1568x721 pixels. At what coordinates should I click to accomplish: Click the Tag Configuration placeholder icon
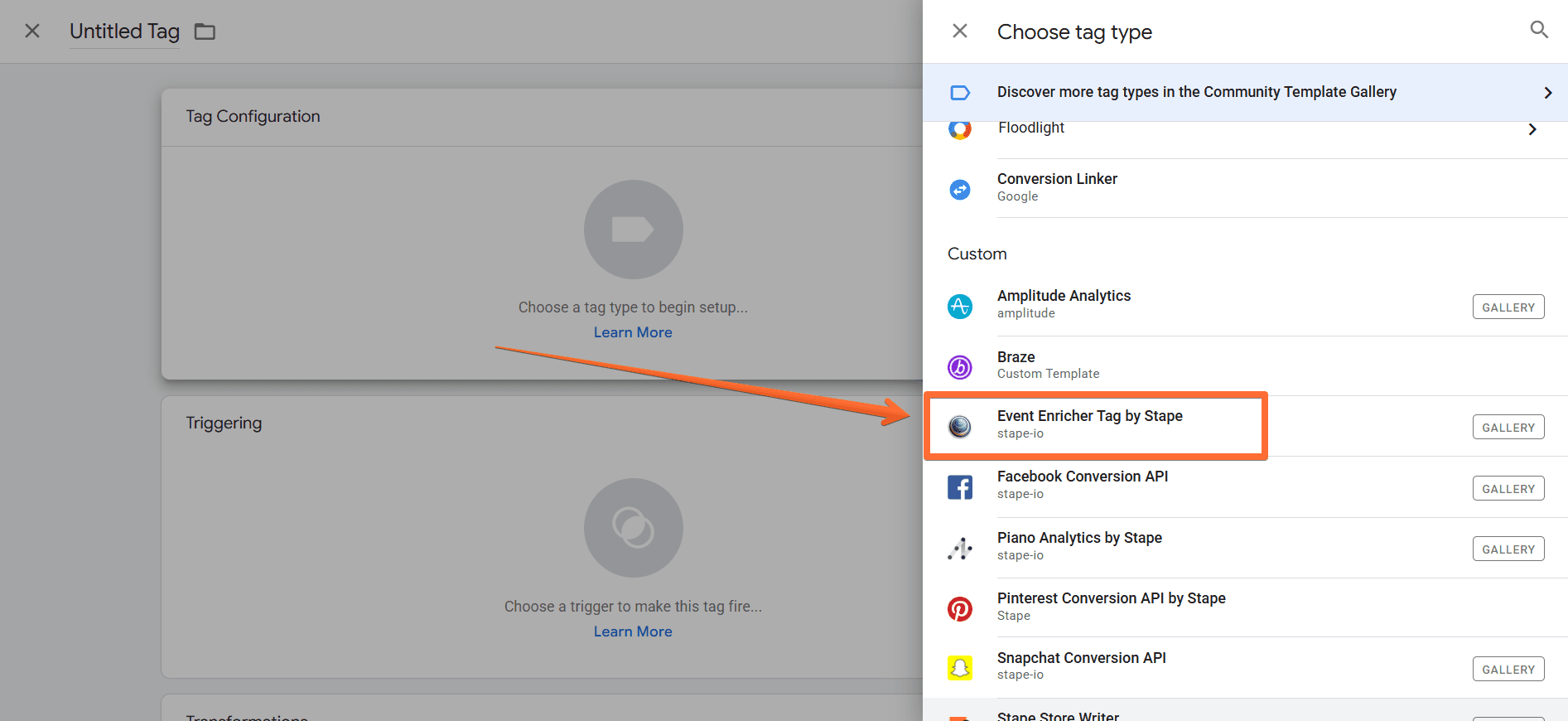click(x=633, y=230)
